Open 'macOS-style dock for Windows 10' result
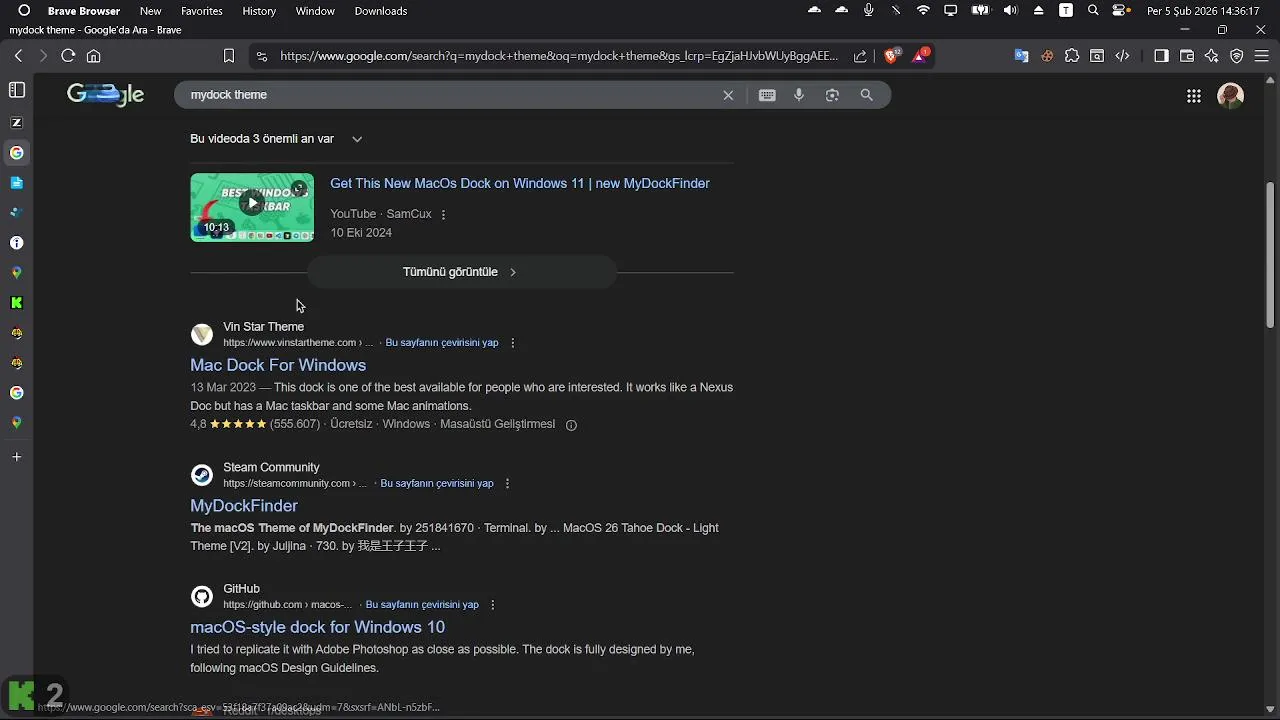Image resolution: width=1280 pixels, height=720 pixels. coord(318,628)
